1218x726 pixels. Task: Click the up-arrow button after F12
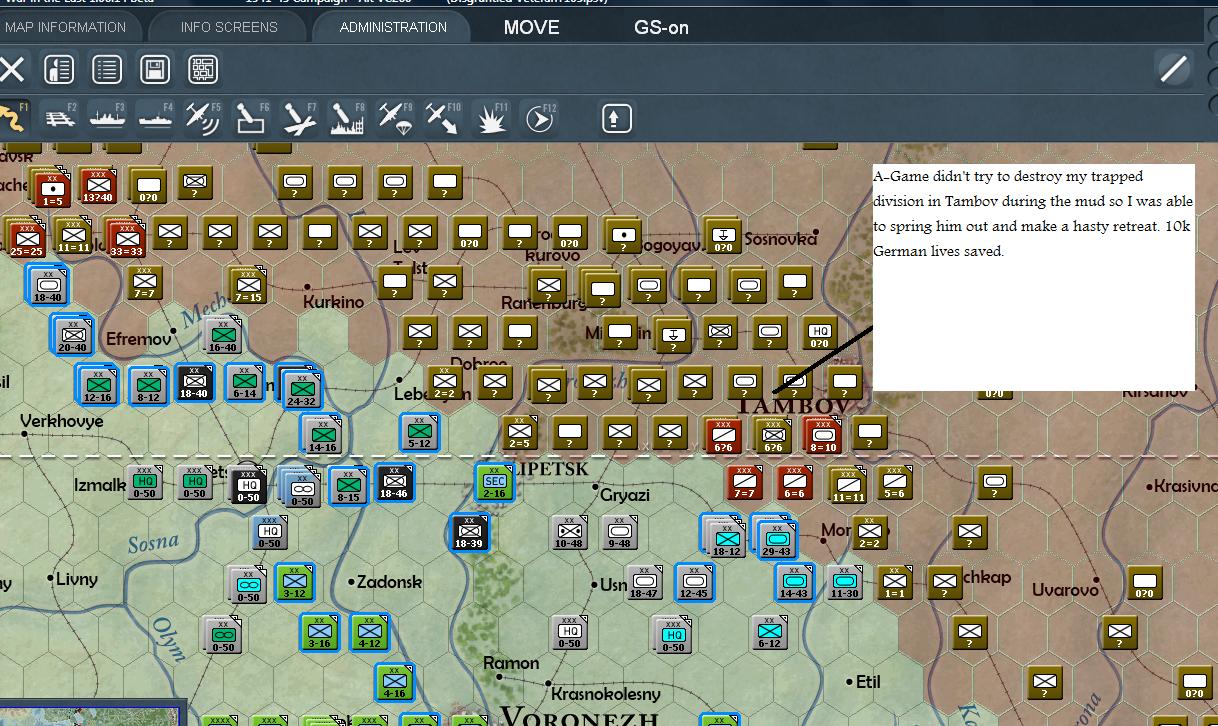[x=616, y=118]
